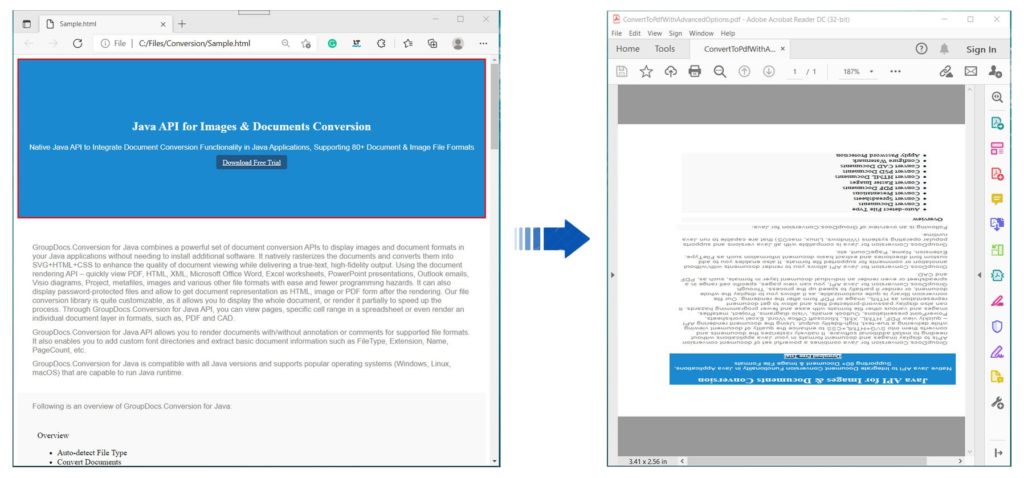The image size is (1024, 478).
Task: Refresh the Sample.html browser page
Action: [77, 44]
